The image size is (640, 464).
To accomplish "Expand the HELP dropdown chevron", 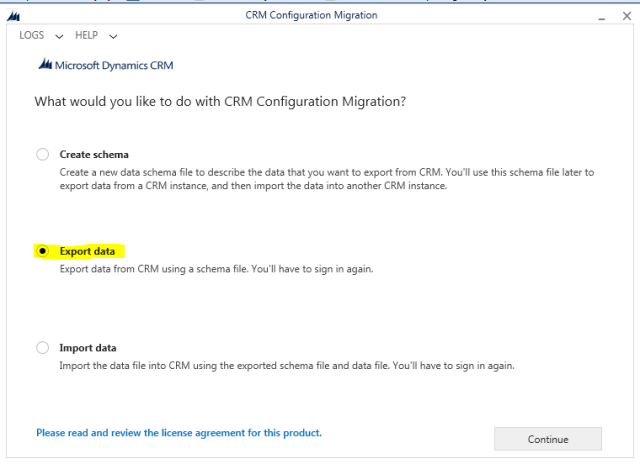I will pos(113,37).
